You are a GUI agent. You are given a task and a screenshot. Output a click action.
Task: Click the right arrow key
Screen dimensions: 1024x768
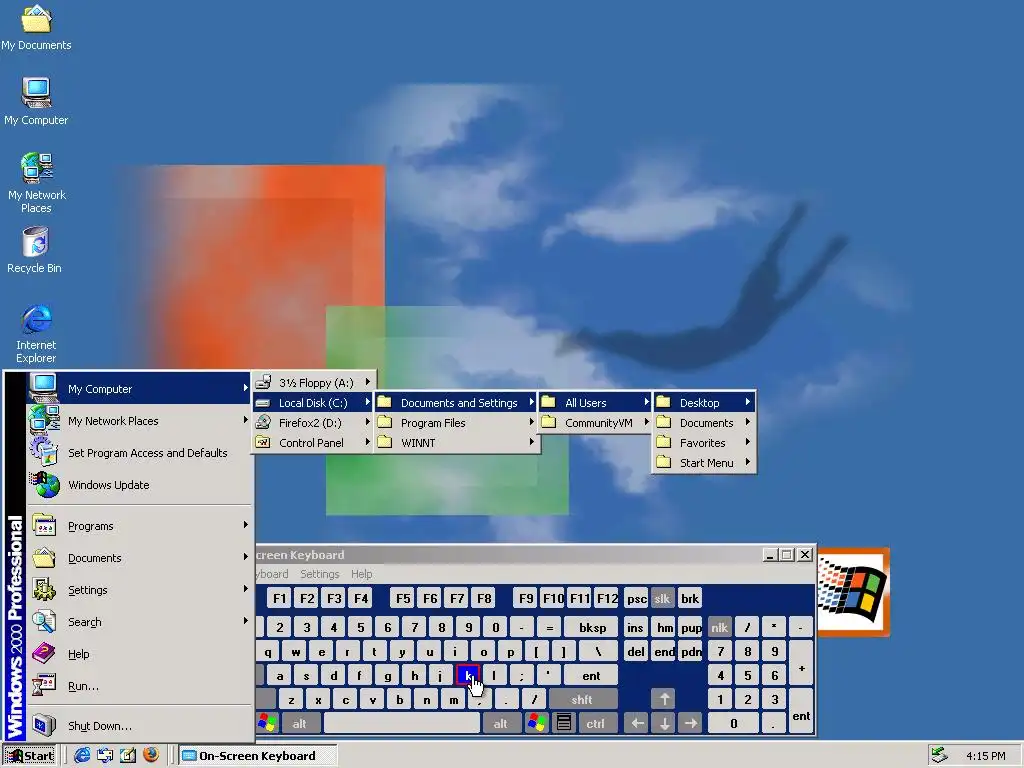(690, 724)
